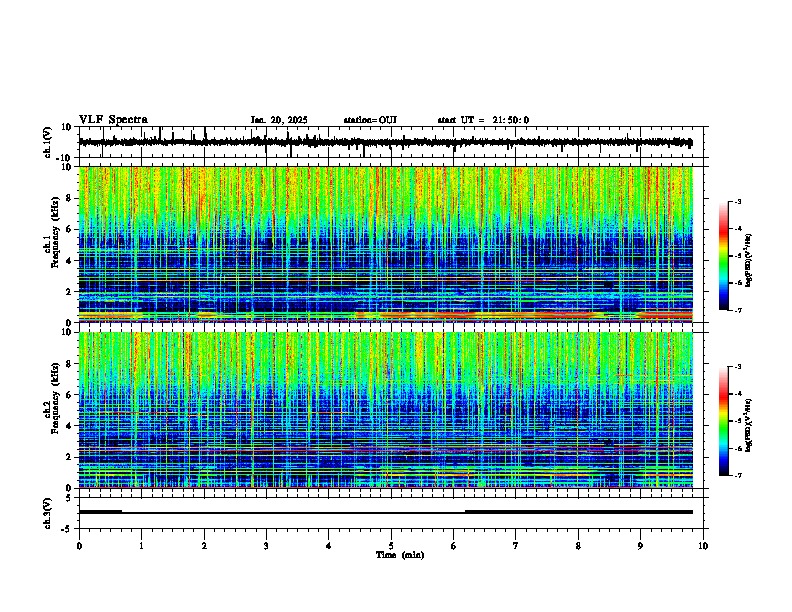Click the ch.2 spectrogram colour scale bar
This screenshot has width=792, height=612.
pos(724,421)
